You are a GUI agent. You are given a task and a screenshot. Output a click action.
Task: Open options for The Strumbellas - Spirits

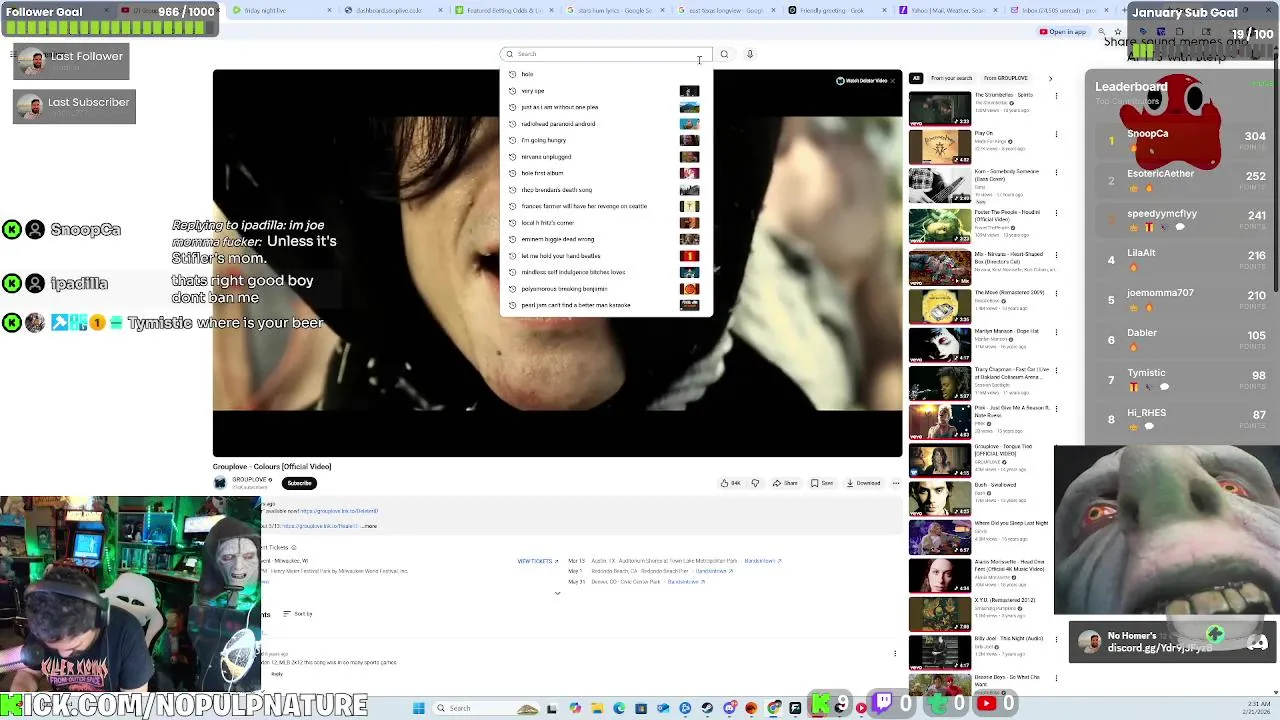coord(1056,95)
